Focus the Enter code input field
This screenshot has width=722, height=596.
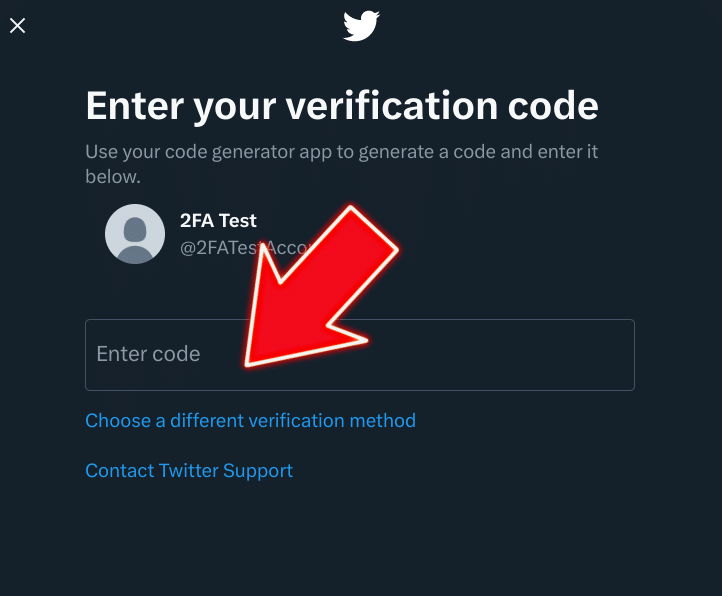360,355
